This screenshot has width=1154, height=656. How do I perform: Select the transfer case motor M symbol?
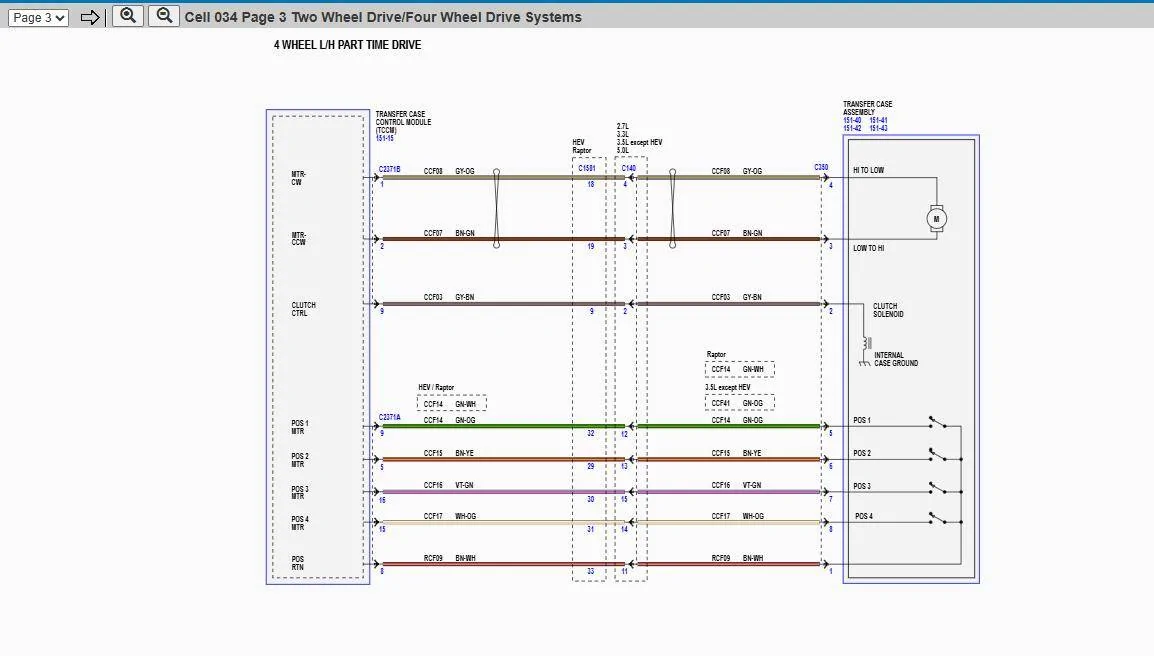click(x=936, y=219)
